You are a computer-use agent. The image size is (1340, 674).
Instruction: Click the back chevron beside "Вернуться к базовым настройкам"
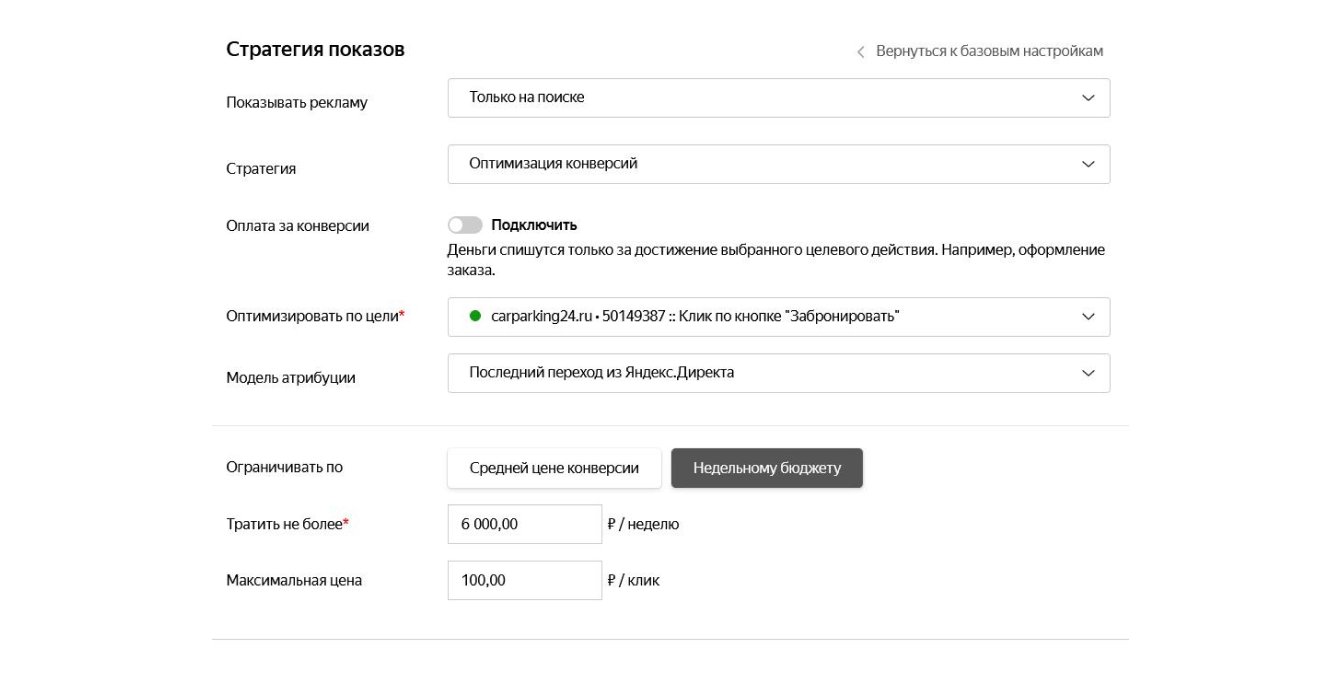(860, 52)
